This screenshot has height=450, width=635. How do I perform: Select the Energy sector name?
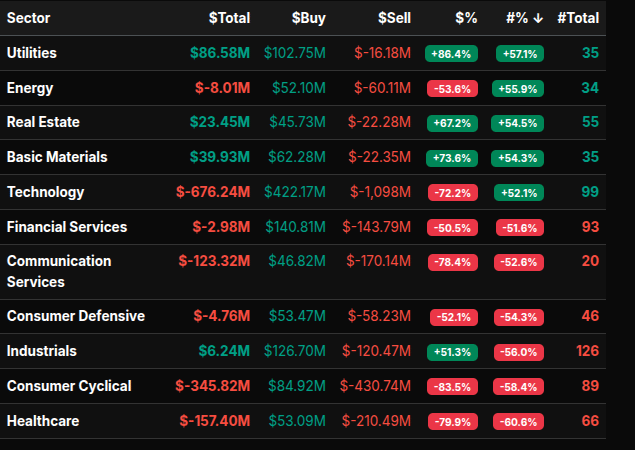tap(30, 88)
